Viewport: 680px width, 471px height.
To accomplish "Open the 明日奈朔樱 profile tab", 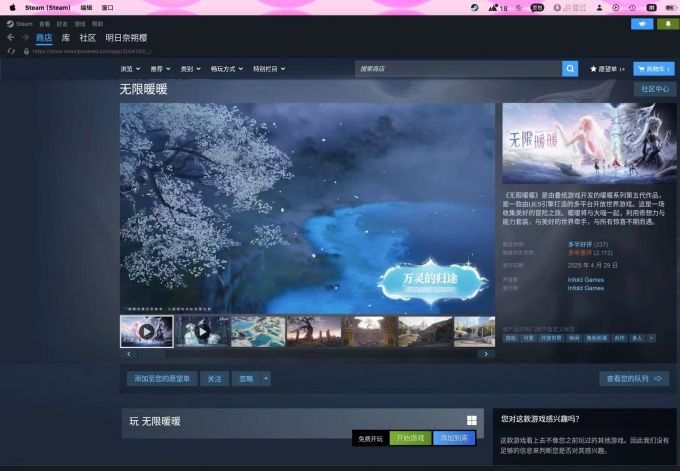I will tap(126, 38).
